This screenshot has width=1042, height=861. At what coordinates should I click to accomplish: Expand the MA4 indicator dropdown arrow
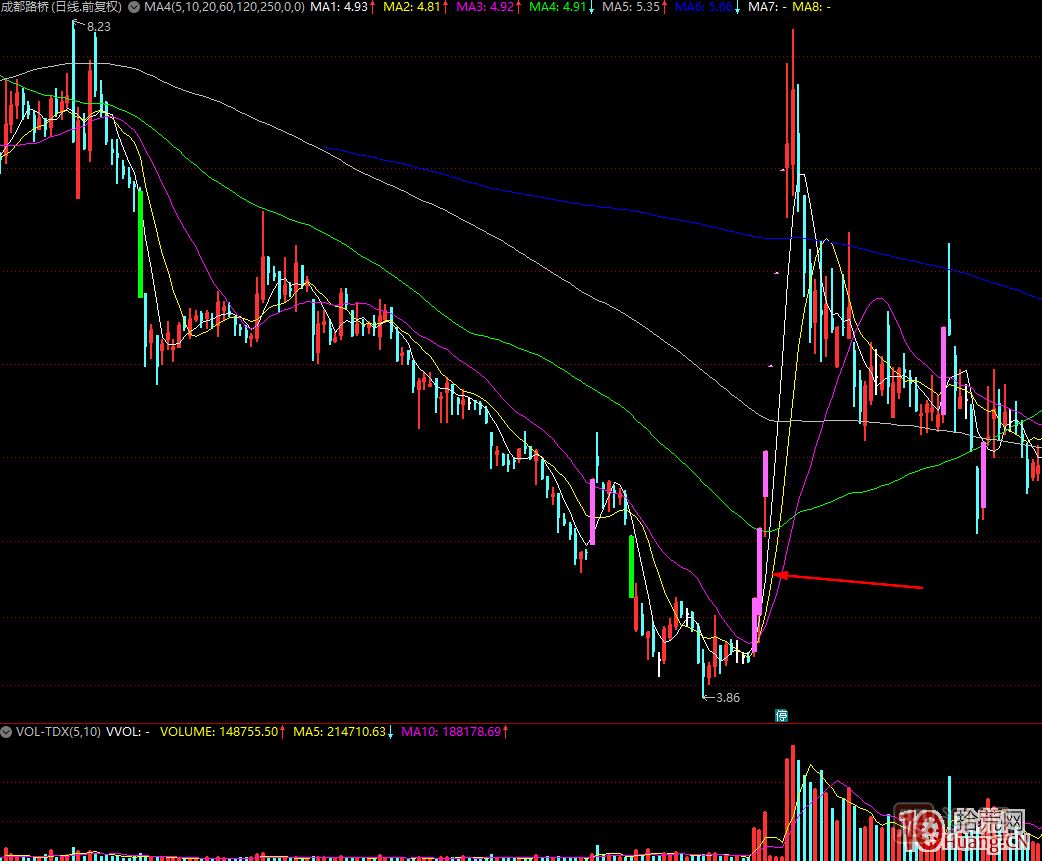point(134,7)
